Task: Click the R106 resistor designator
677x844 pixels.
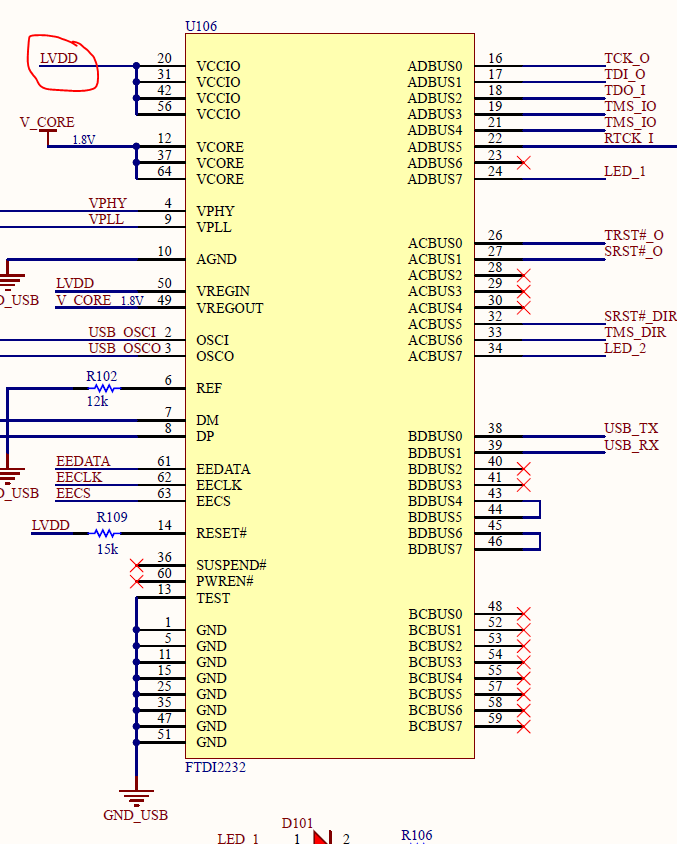Action: click(x=417, y=835)
